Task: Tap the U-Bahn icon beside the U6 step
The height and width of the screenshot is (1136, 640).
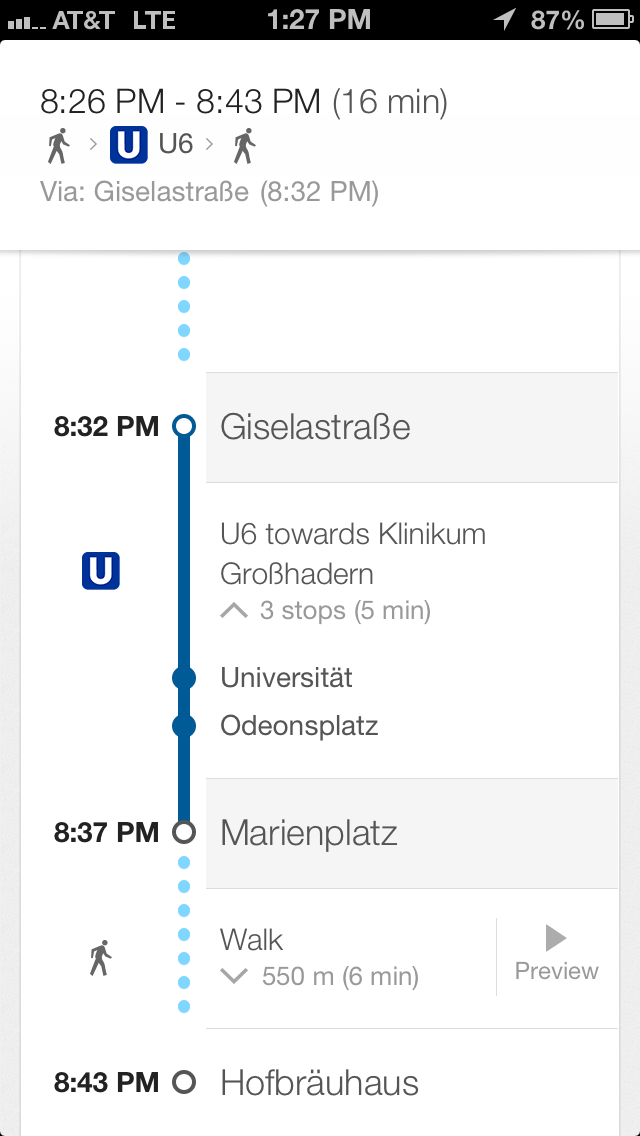Action: point(100,571)
